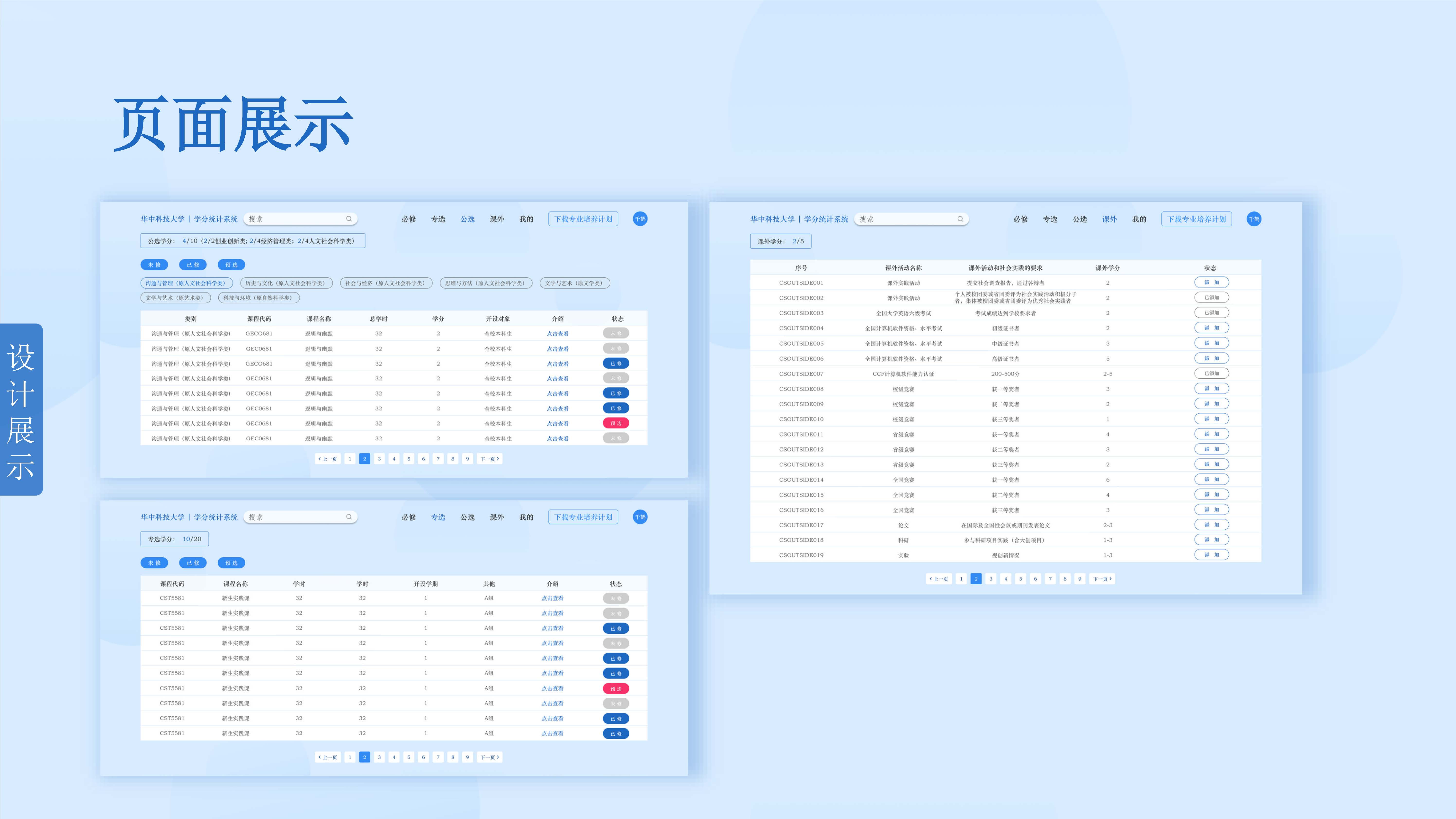The image size is (1456, 819).
Task: Select the 社会与经济（原人文社会科学类）category chip
Action: 386,283
